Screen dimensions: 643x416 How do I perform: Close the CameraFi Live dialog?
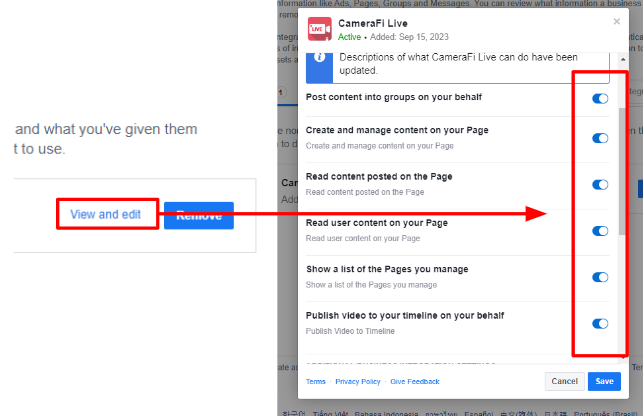pyautogui.click(x=616, y=21)
